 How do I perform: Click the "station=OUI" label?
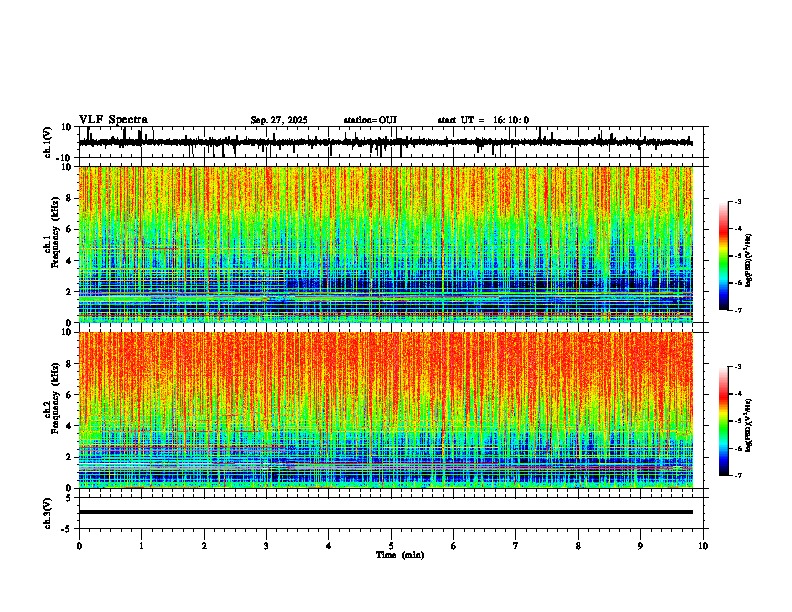click(370, 120)
